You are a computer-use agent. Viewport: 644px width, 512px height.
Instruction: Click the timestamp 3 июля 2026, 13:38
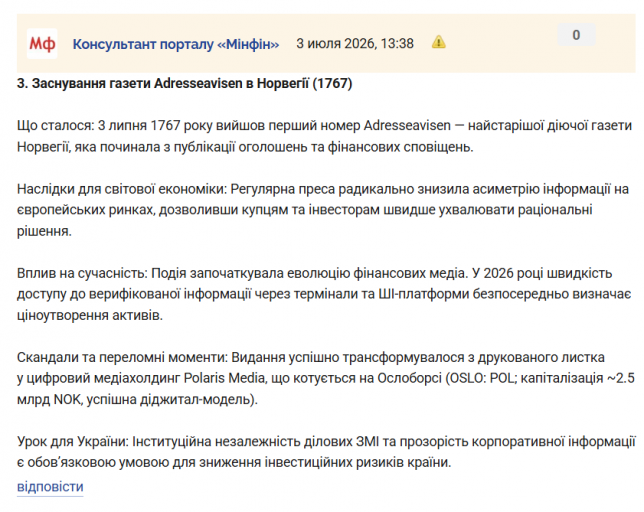click(x=355, y=44)
